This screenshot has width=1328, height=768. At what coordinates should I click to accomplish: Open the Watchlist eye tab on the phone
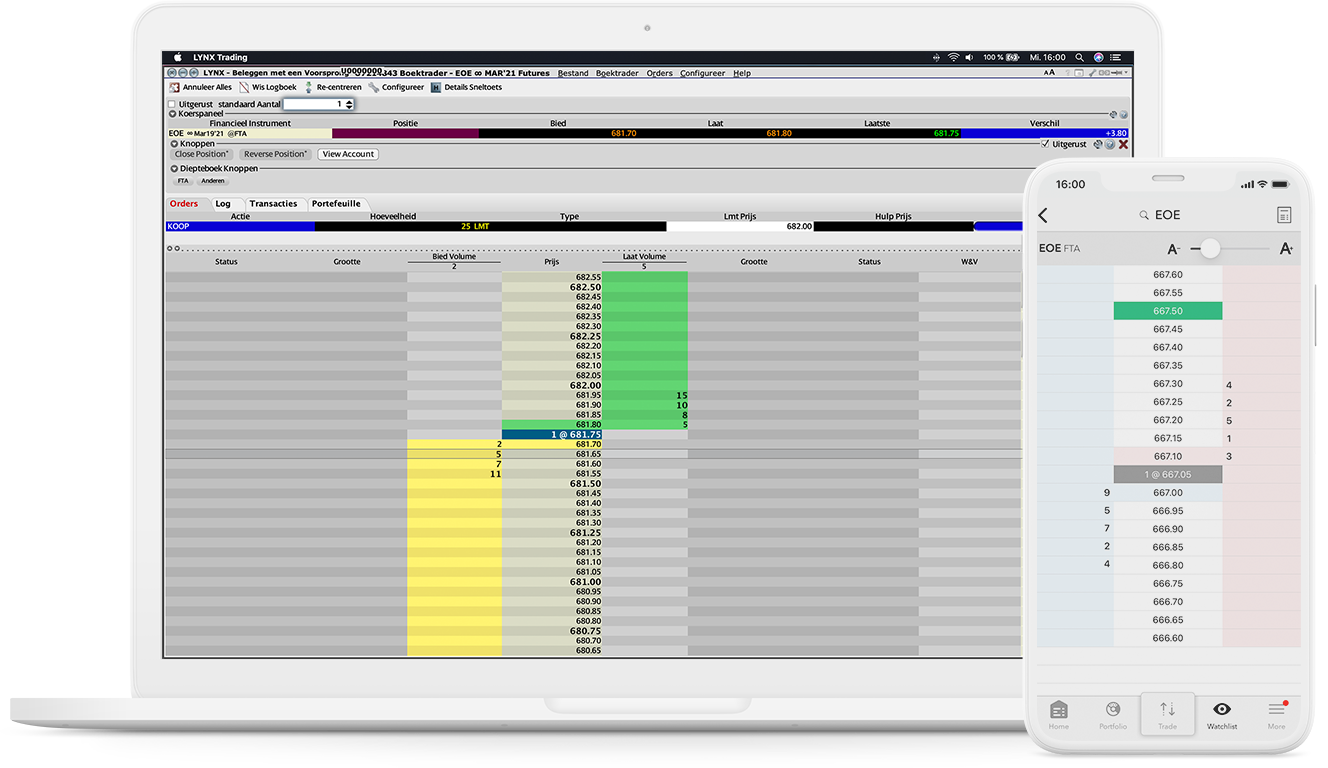click(x=1222, y=715)
